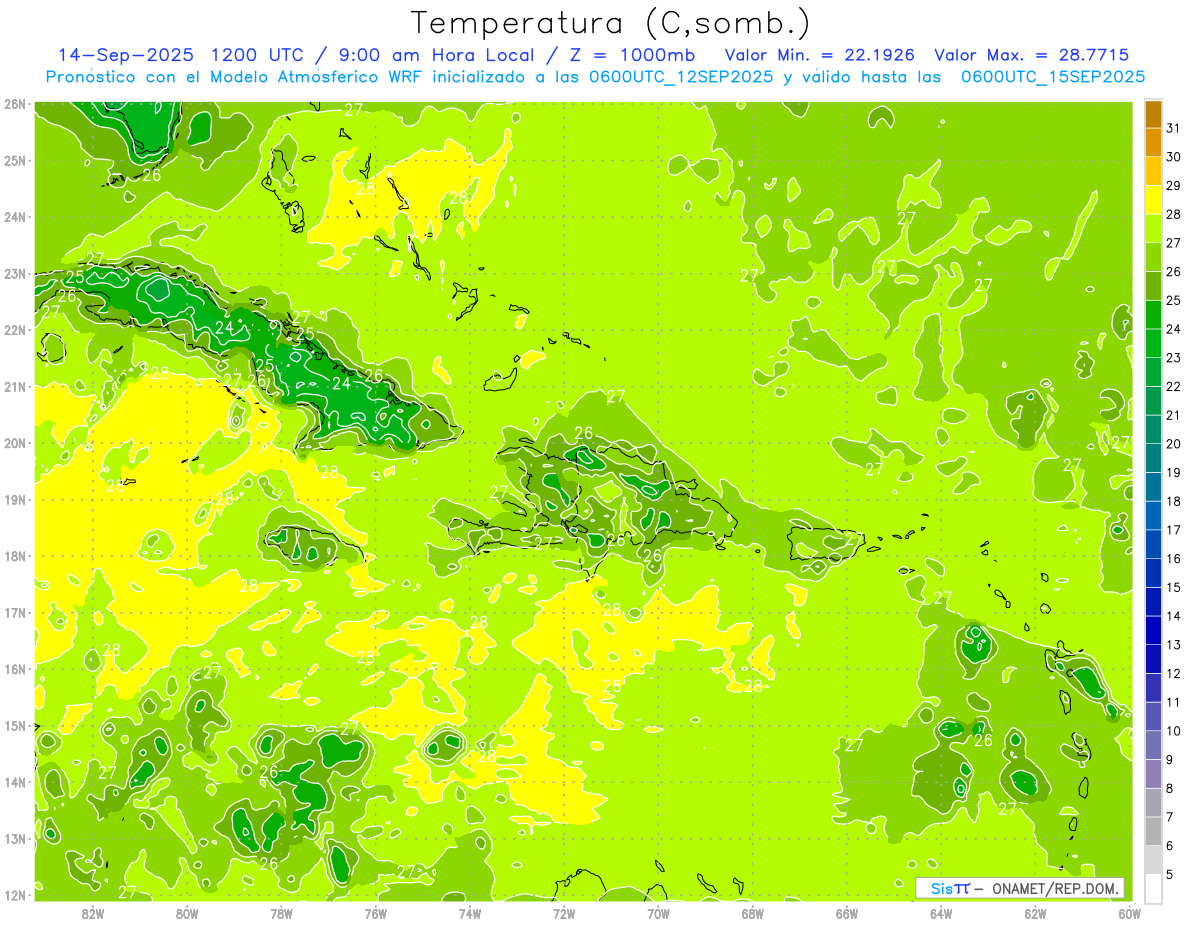
Task: Click the '82W' longitude axis label
Action: tap(93, 913)
